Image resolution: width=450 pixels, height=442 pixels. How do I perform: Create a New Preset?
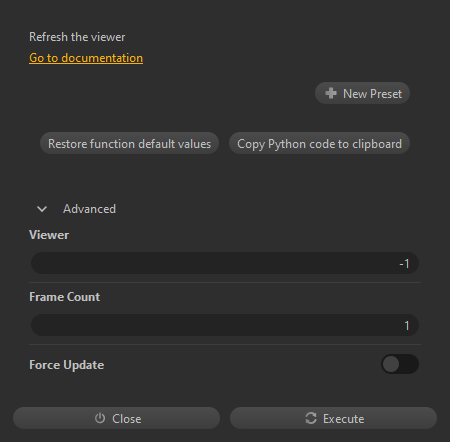pyautogui.click(x=362, y=93)
